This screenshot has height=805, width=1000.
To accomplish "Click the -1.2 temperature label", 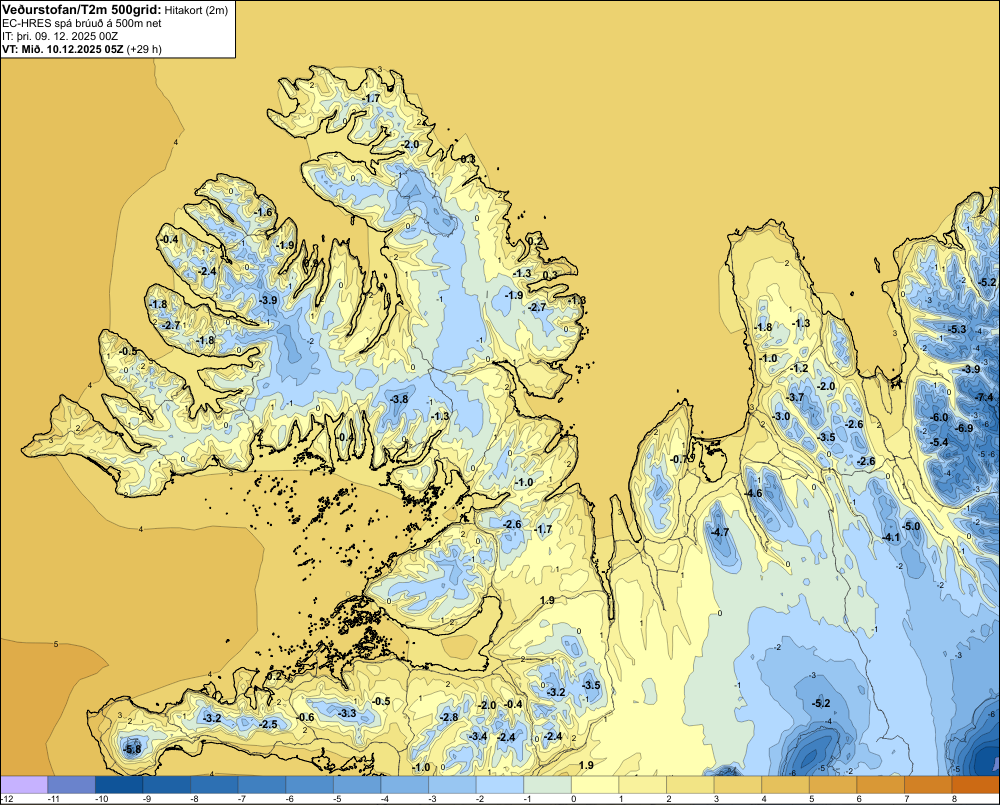I will coord(798,368).
